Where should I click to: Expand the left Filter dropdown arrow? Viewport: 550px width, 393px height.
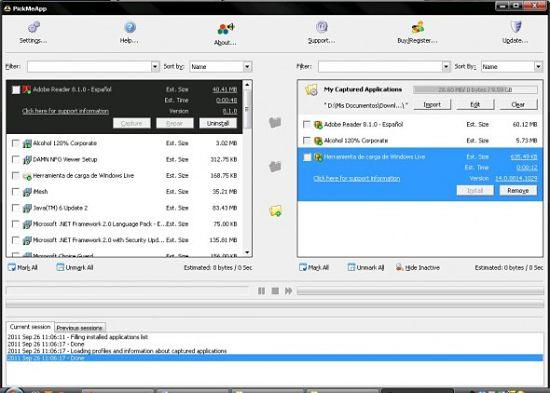[155, 67]
